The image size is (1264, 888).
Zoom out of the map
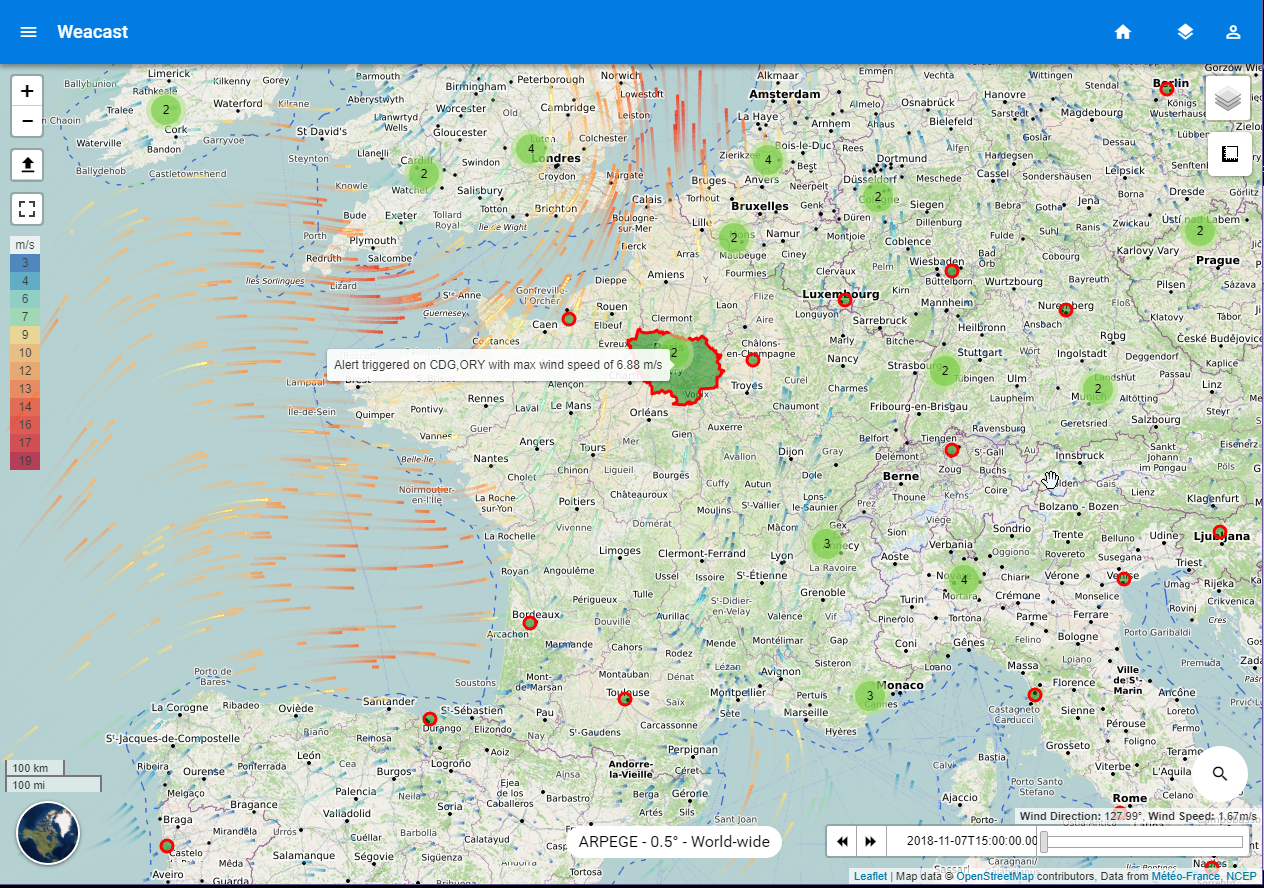[x=27, y=121]
